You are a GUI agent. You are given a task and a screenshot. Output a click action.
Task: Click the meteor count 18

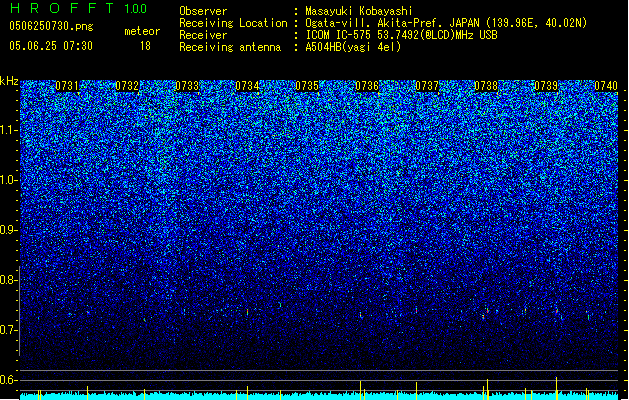[x=145, y=46]
